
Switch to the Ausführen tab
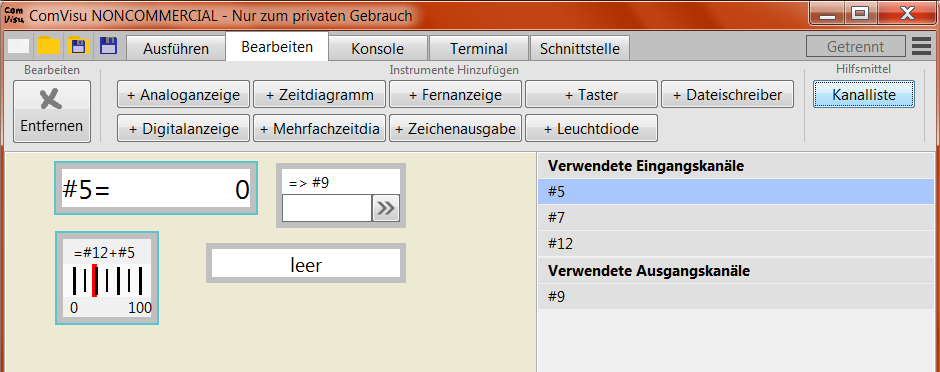[x=176, y=49]
